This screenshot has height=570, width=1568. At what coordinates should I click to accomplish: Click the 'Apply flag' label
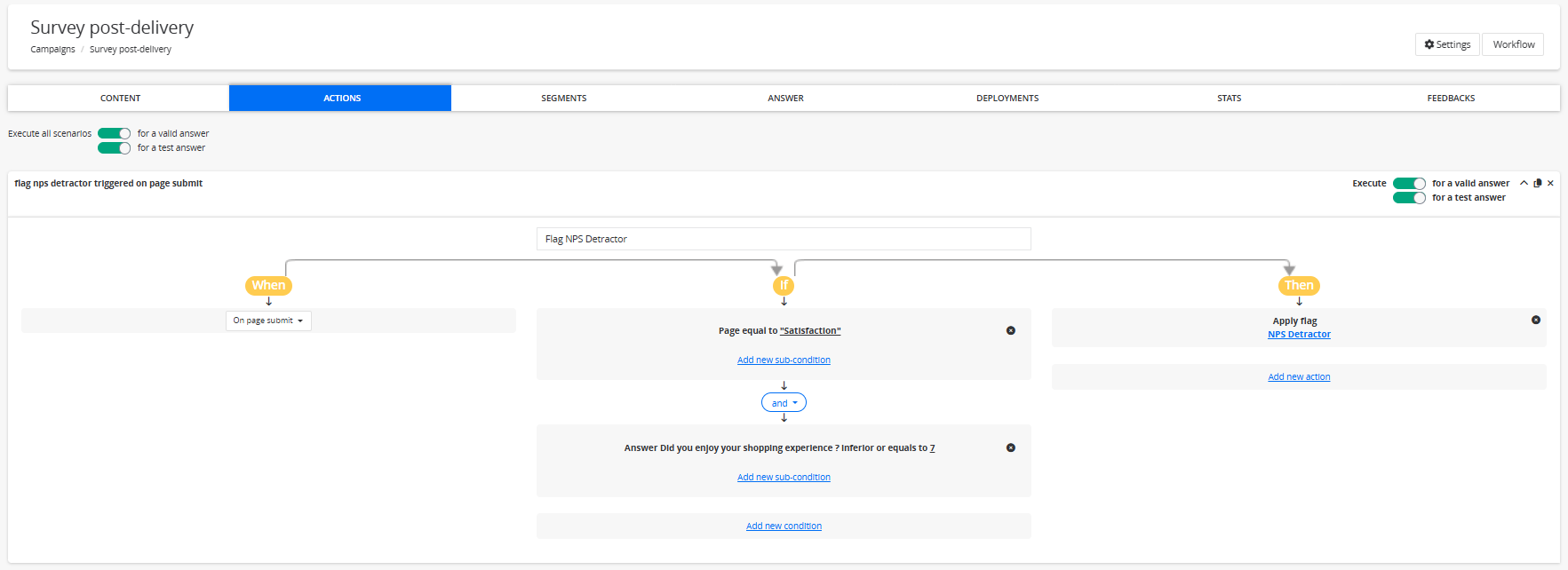pyautogui.click(x=1294, y=321)
